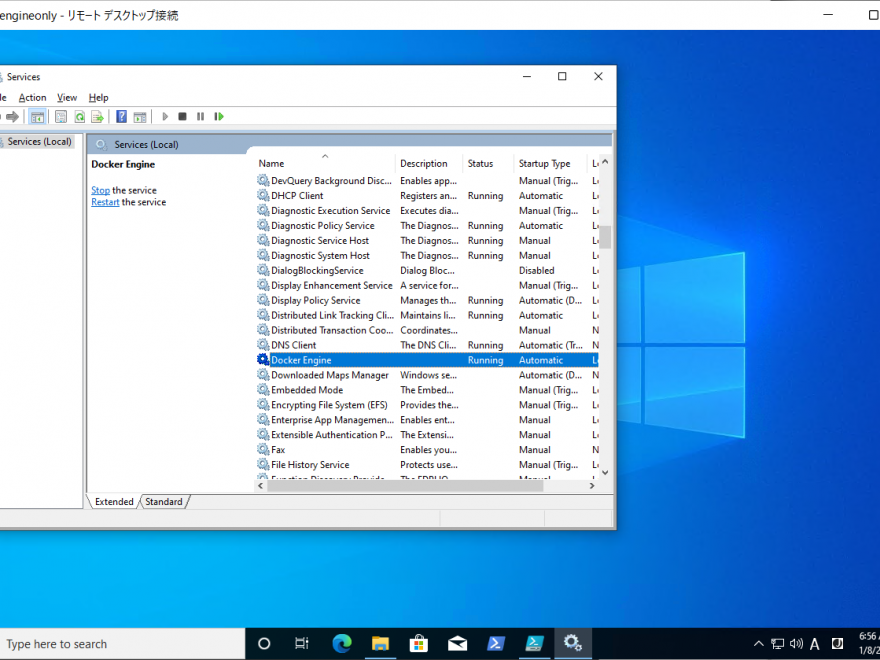Click the horizontal scrollbar left arrow

[260, 486]
